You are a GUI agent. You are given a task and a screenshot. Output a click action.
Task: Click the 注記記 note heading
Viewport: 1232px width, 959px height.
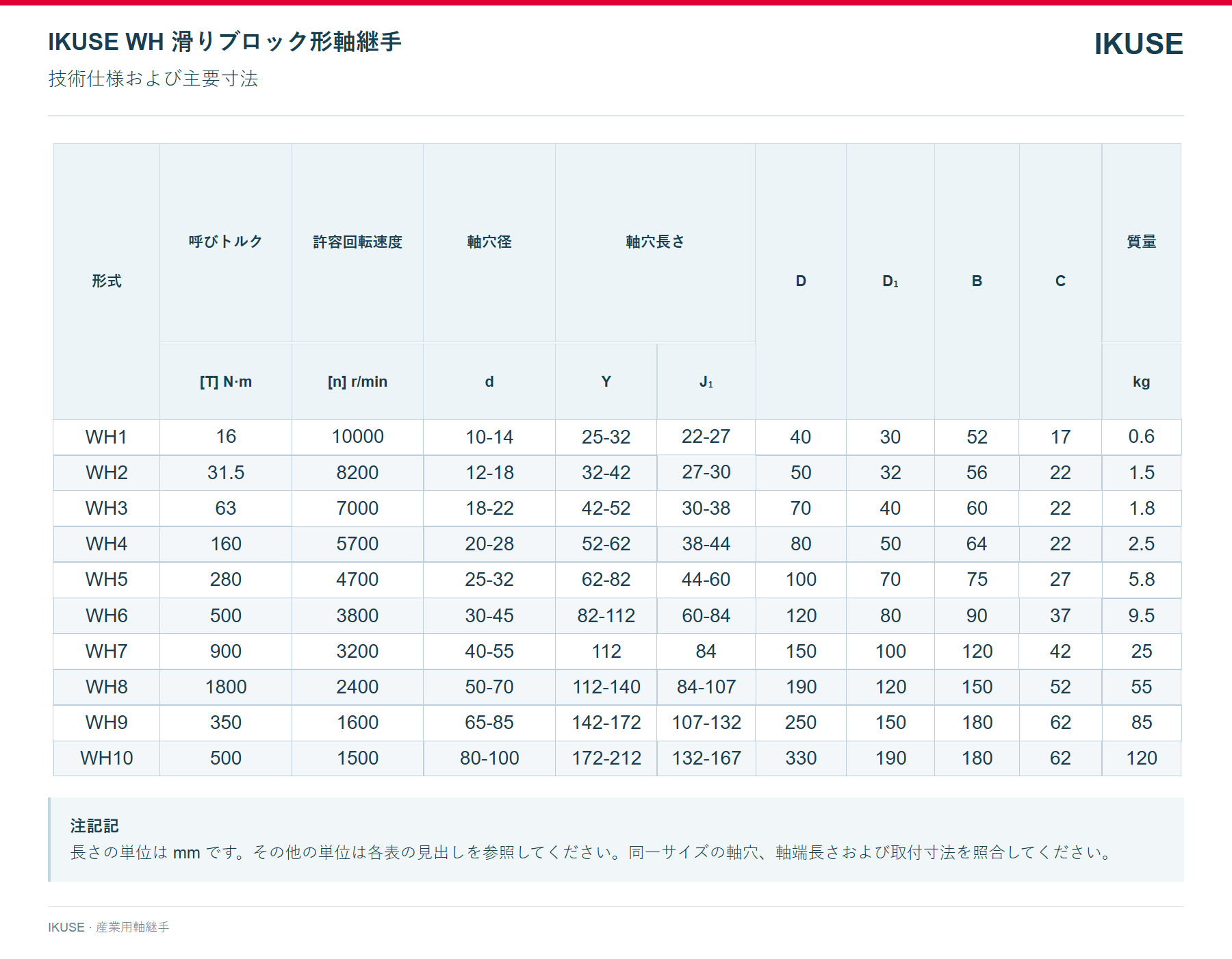click(94, 826)
